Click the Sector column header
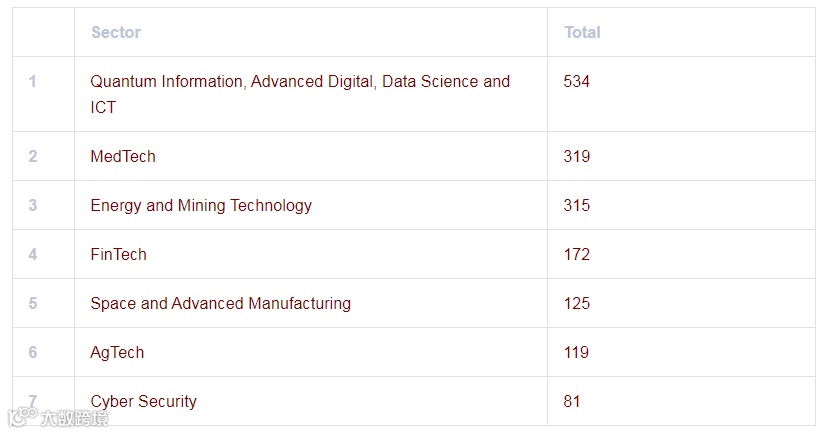 coord(116,32)
